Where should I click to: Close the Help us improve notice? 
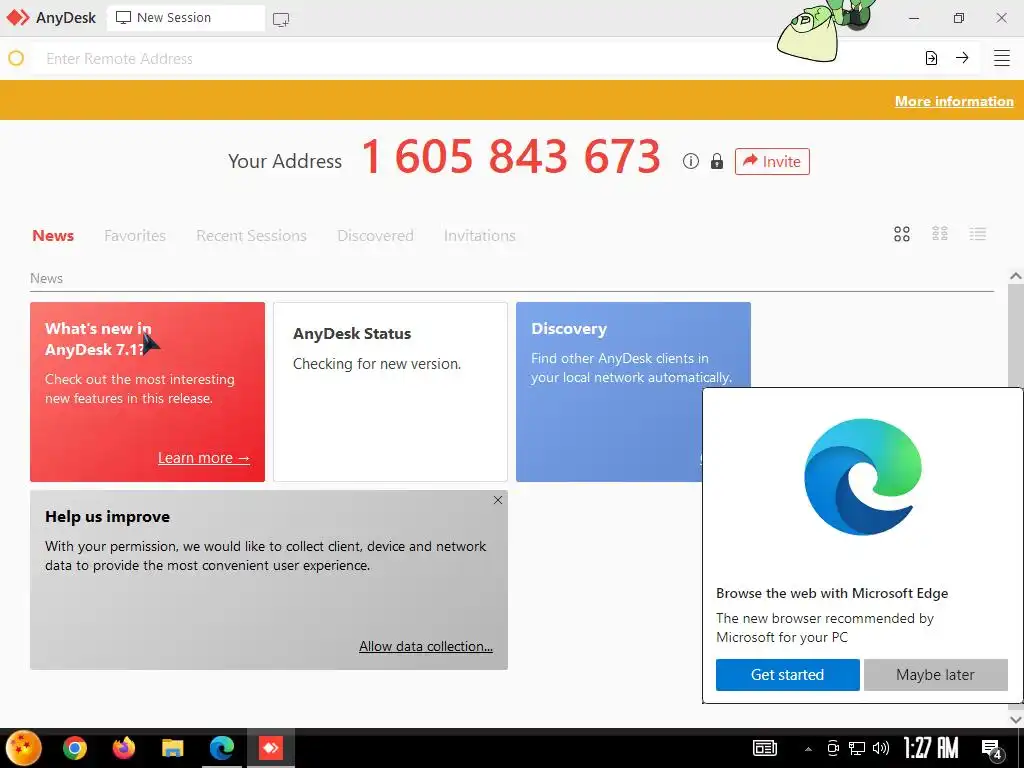(x=498, y=500)
